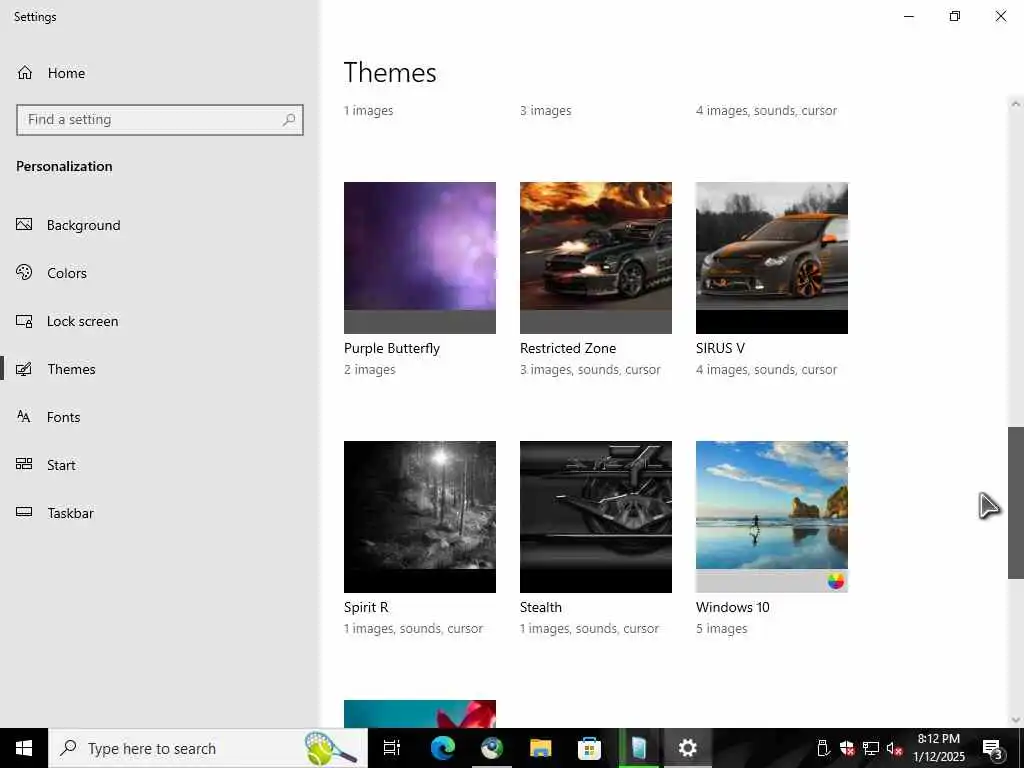The image size is (1024, 768).
Task: Apply the Purple Butterfly theme thumbnail
Action: click(420, 257)
